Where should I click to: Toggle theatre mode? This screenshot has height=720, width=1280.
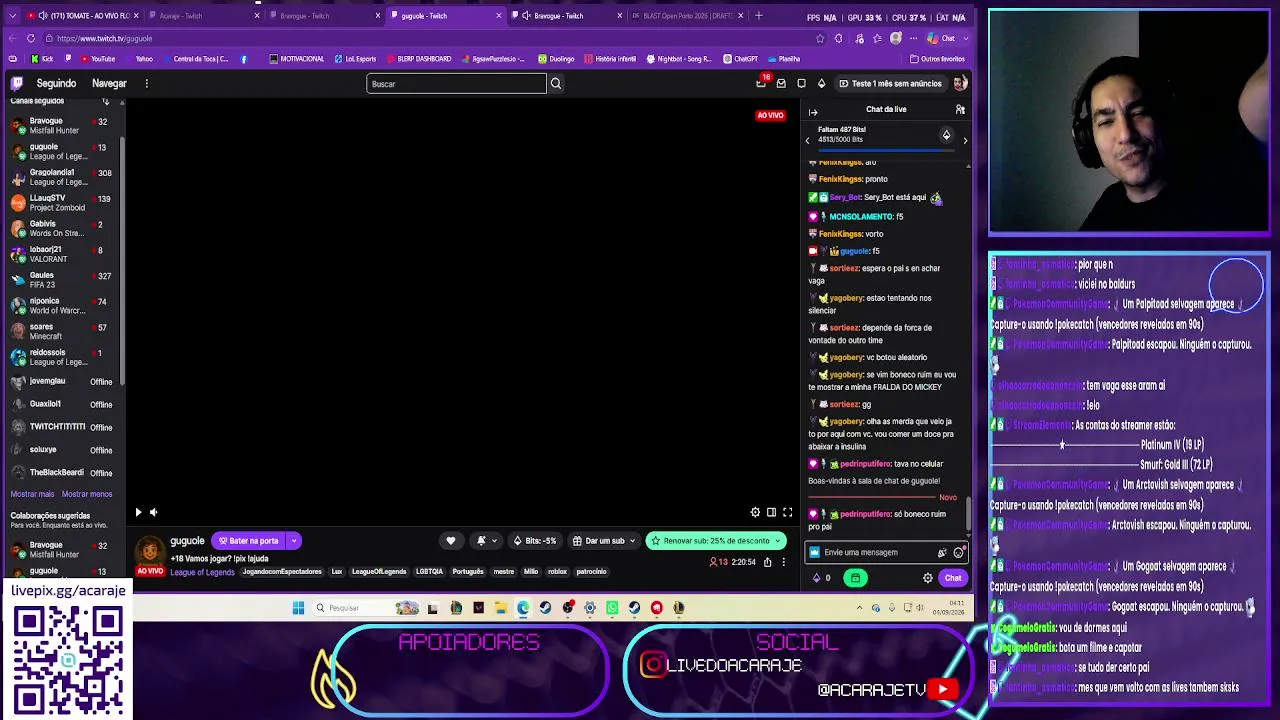(x=771, y=512)
